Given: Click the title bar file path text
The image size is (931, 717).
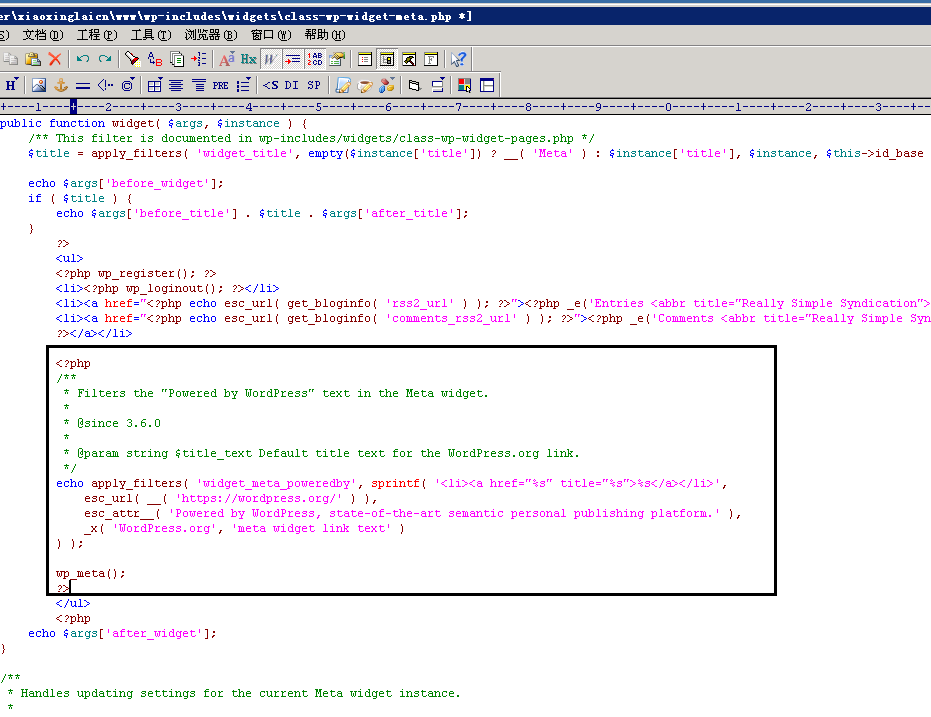Looking at the screenshot, I should pyautogui.click(x=236, y=17).
